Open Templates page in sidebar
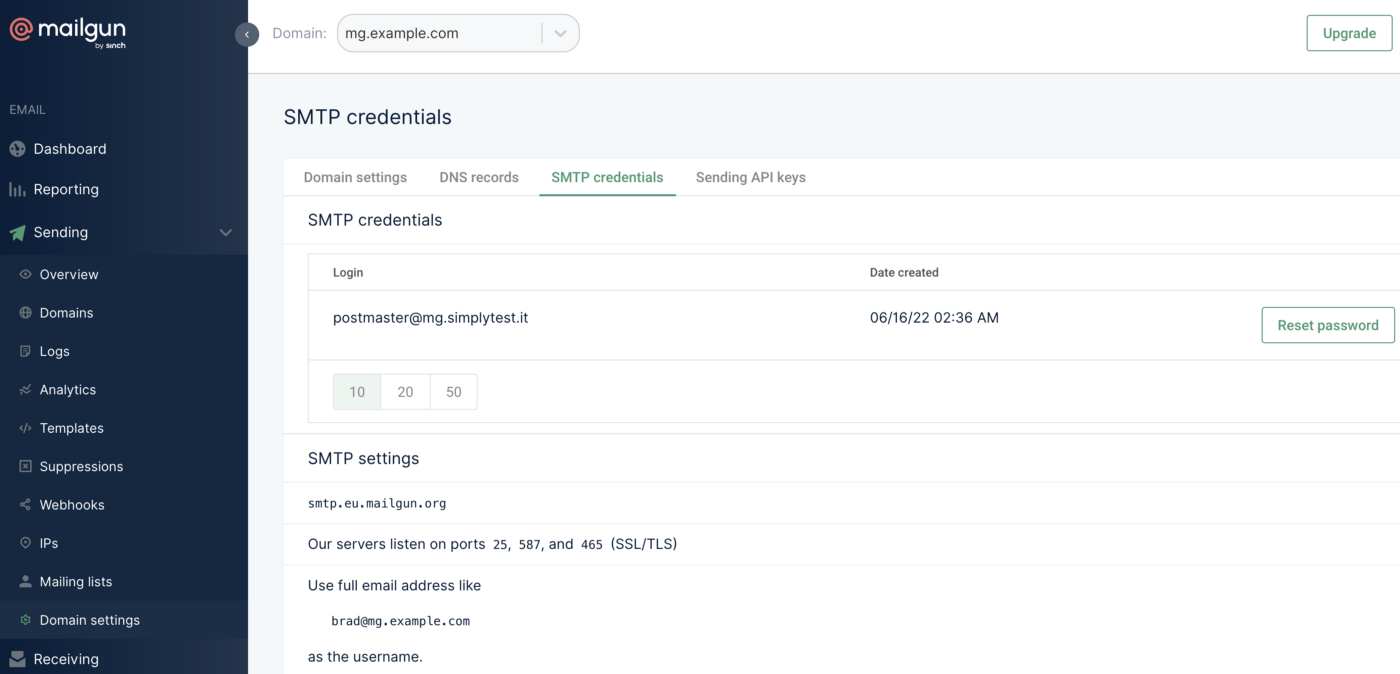1400x674 pixels. [71, 428]
